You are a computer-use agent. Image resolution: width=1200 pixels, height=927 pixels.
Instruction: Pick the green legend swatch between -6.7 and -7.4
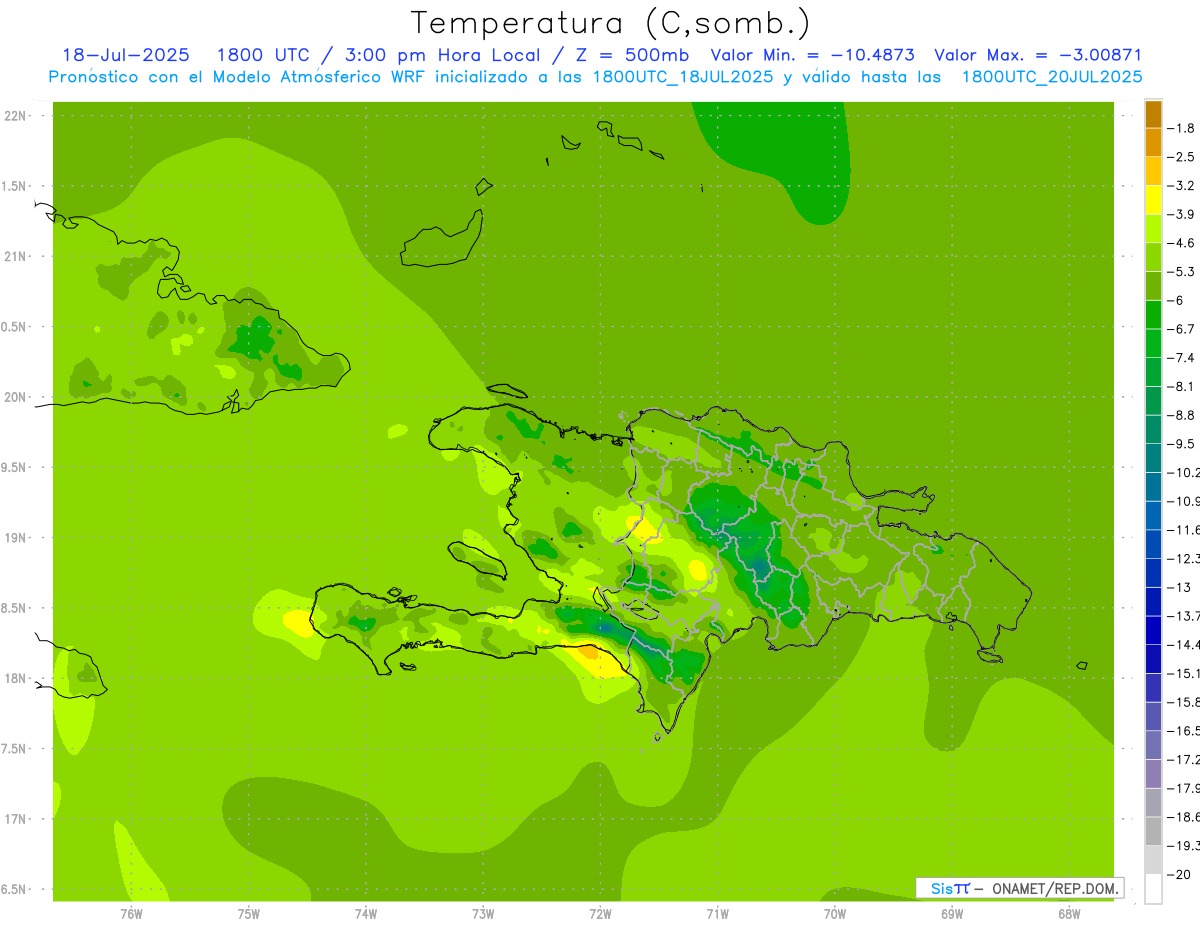pos(1153,344)
